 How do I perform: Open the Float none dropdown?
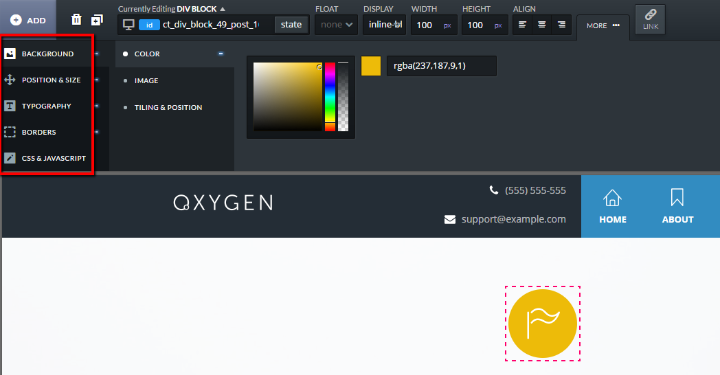pyautogui.click(x=336, y=25)
